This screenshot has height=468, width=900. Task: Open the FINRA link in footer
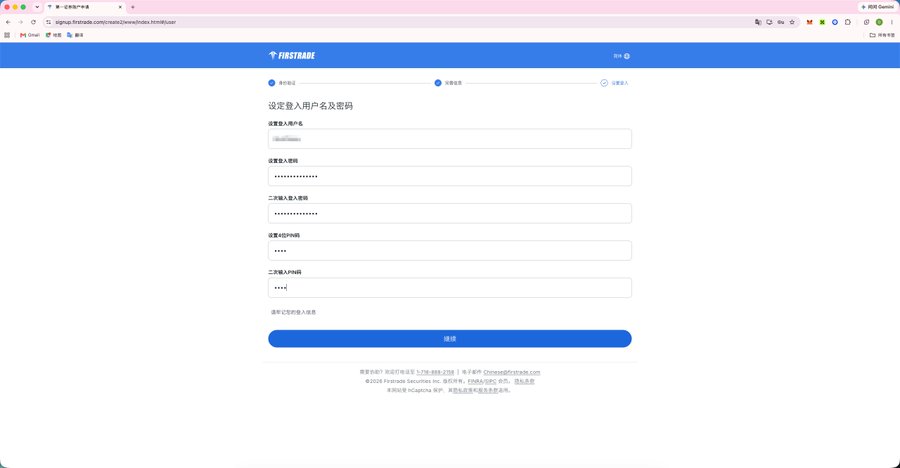(475, 381)
